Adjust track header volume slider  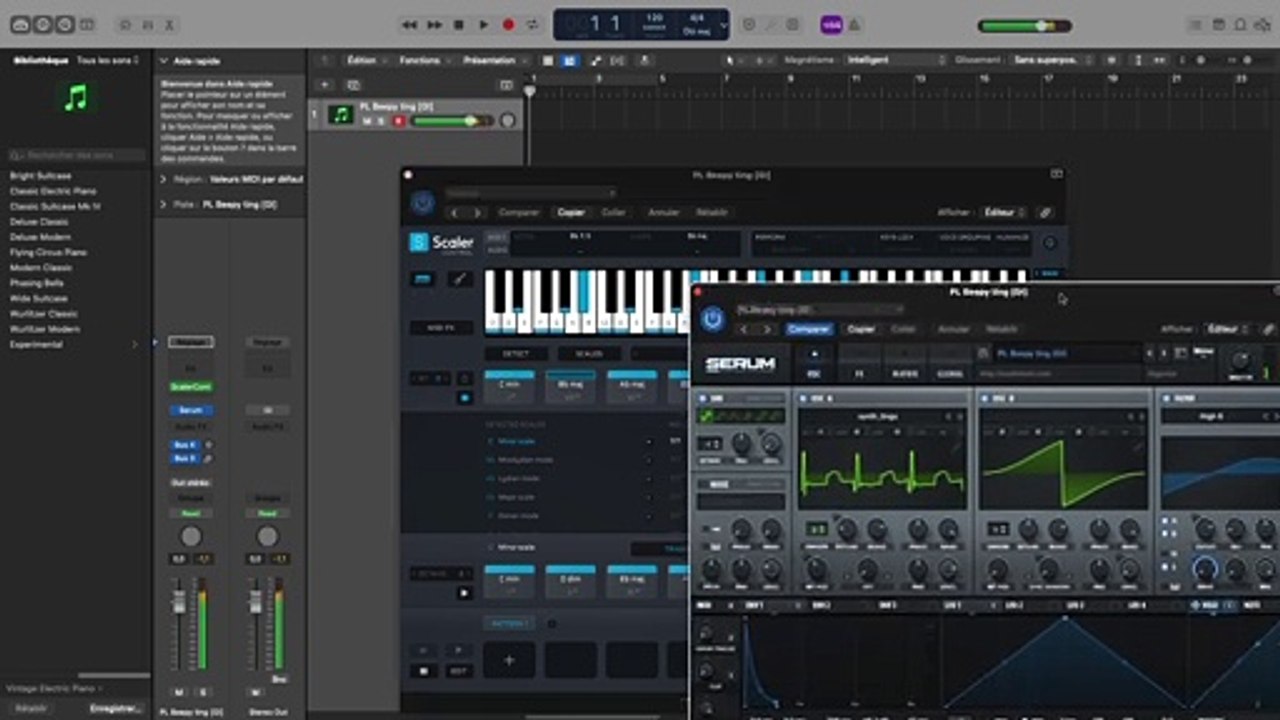[451, 121]
